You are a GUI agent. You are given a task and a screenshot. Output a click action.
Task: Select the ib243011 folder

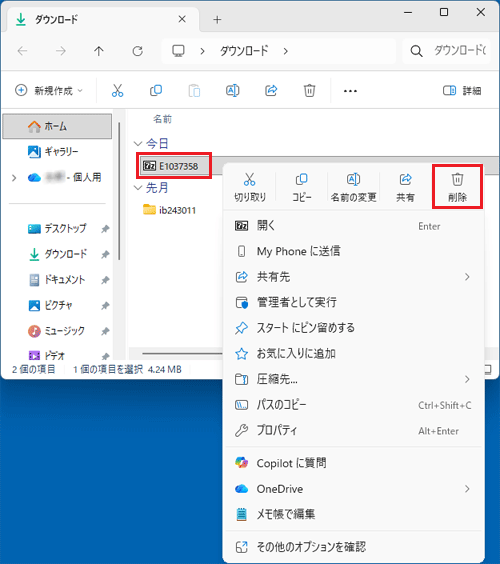169,210
